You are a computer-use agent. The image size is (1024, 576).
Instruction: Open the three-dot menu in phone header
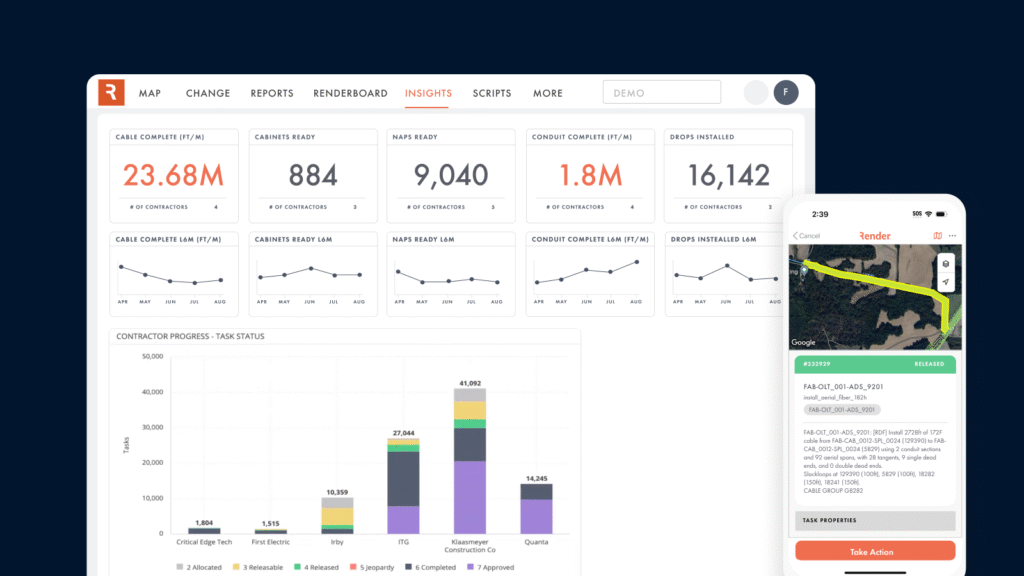pos(952,236)
